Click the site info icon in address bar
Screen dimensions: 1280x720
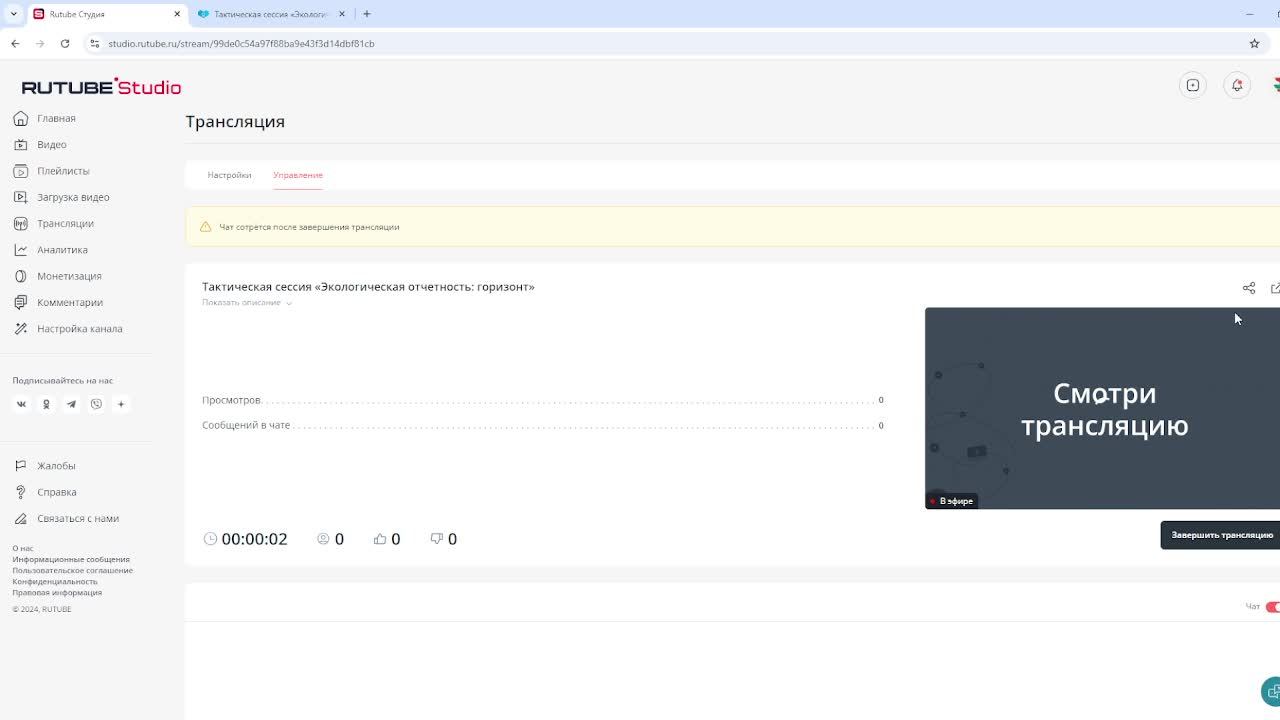94,44
